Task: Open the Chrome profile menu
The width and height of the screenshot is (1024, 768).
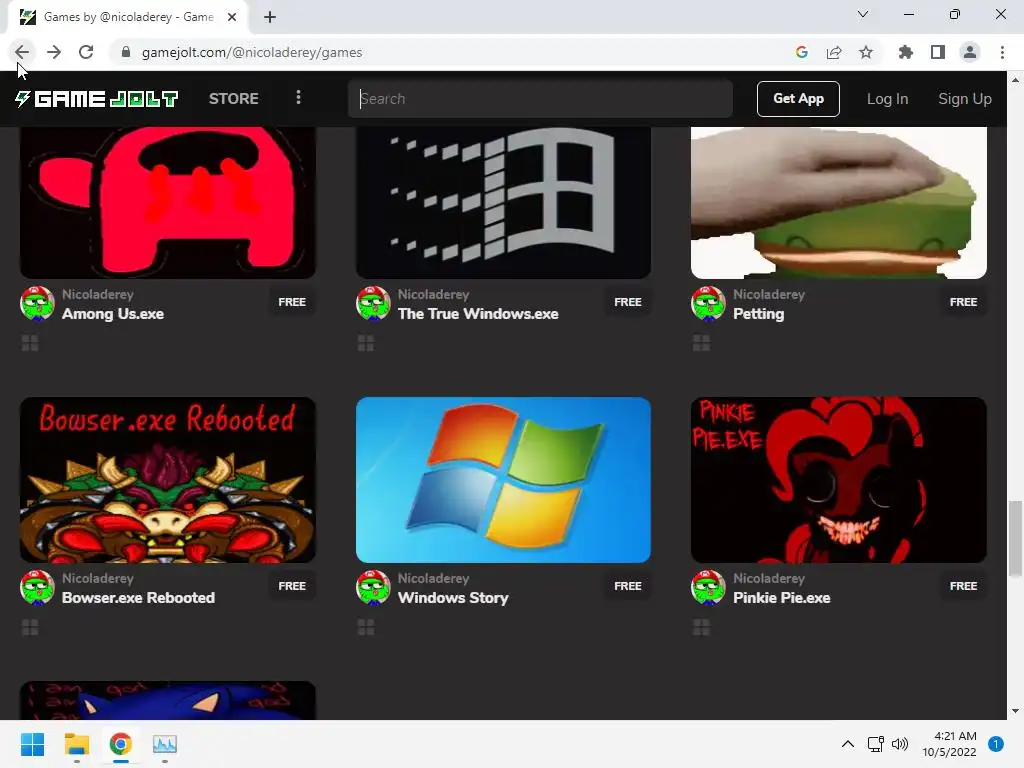Action: pyautogui.click(x=970, y=52)
